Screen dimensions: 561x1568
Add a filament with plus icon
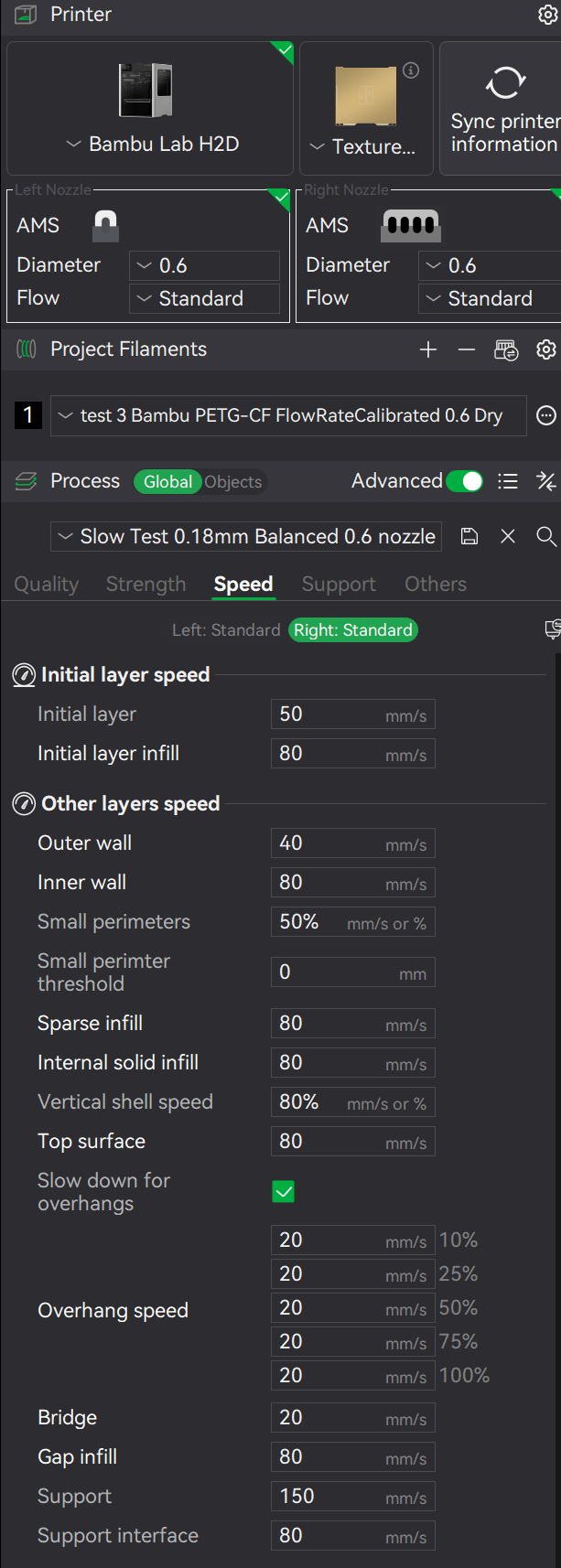coord(428,349)
